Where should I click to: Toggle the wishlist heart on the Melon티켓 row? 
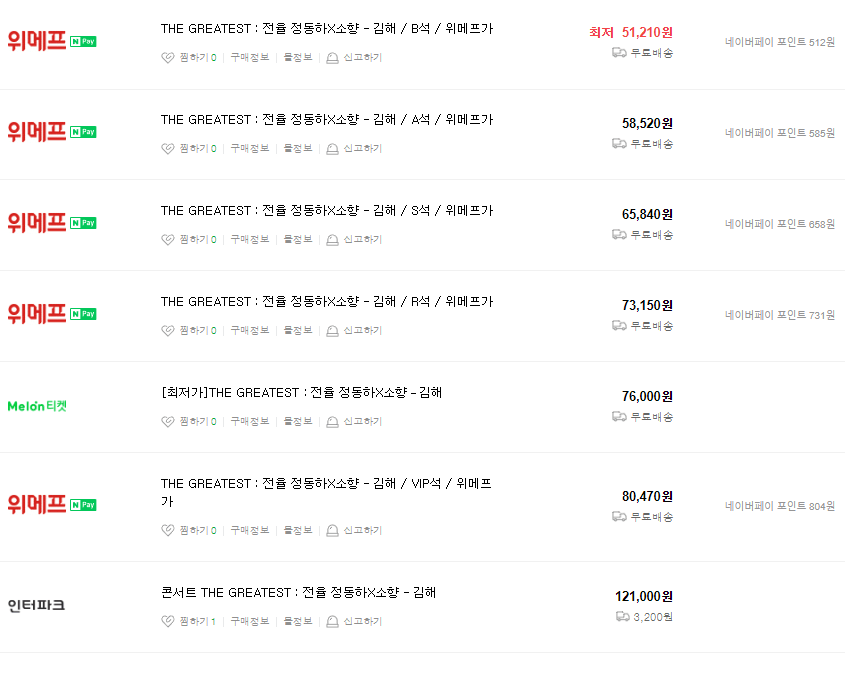coord(166,421)
